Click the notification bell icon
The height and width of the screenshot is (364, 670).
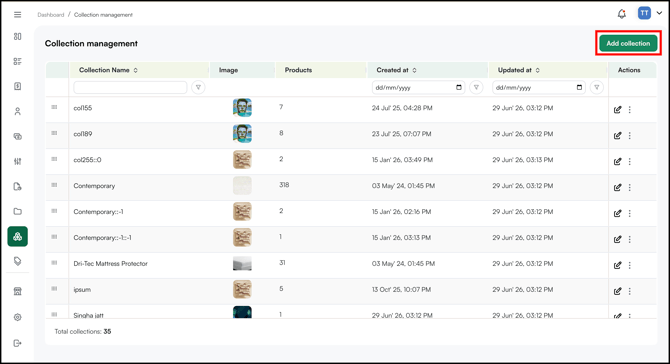pos(622,14)
